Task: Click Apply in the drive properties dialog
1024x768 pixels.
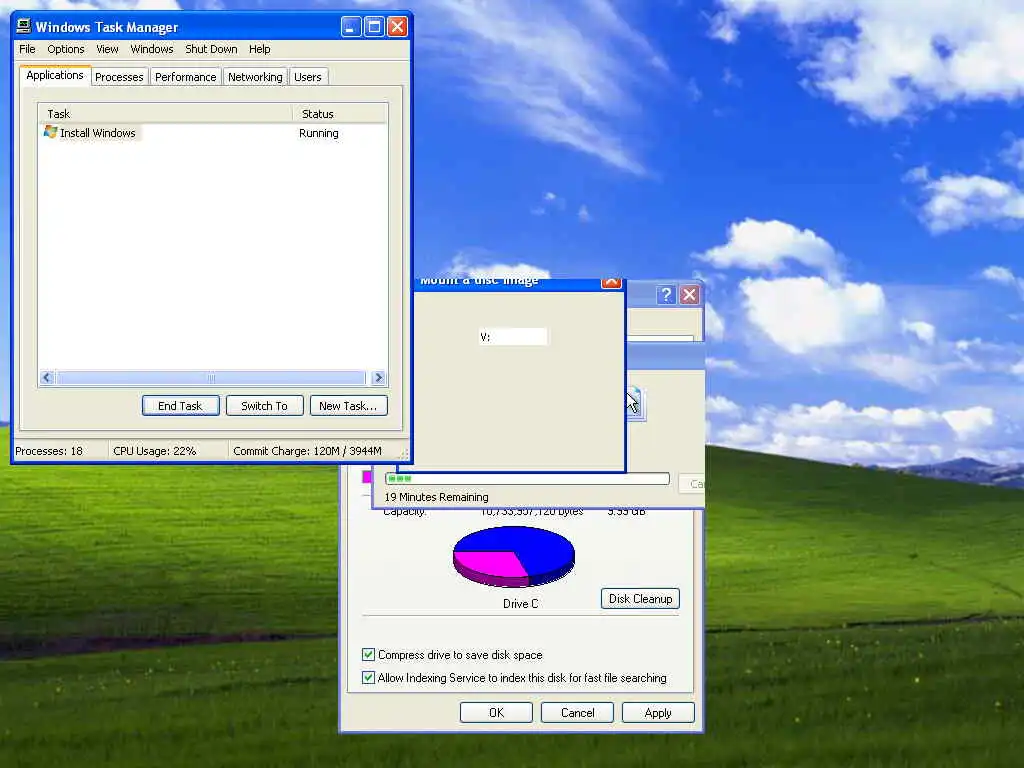Action: (x=658, y=712)
